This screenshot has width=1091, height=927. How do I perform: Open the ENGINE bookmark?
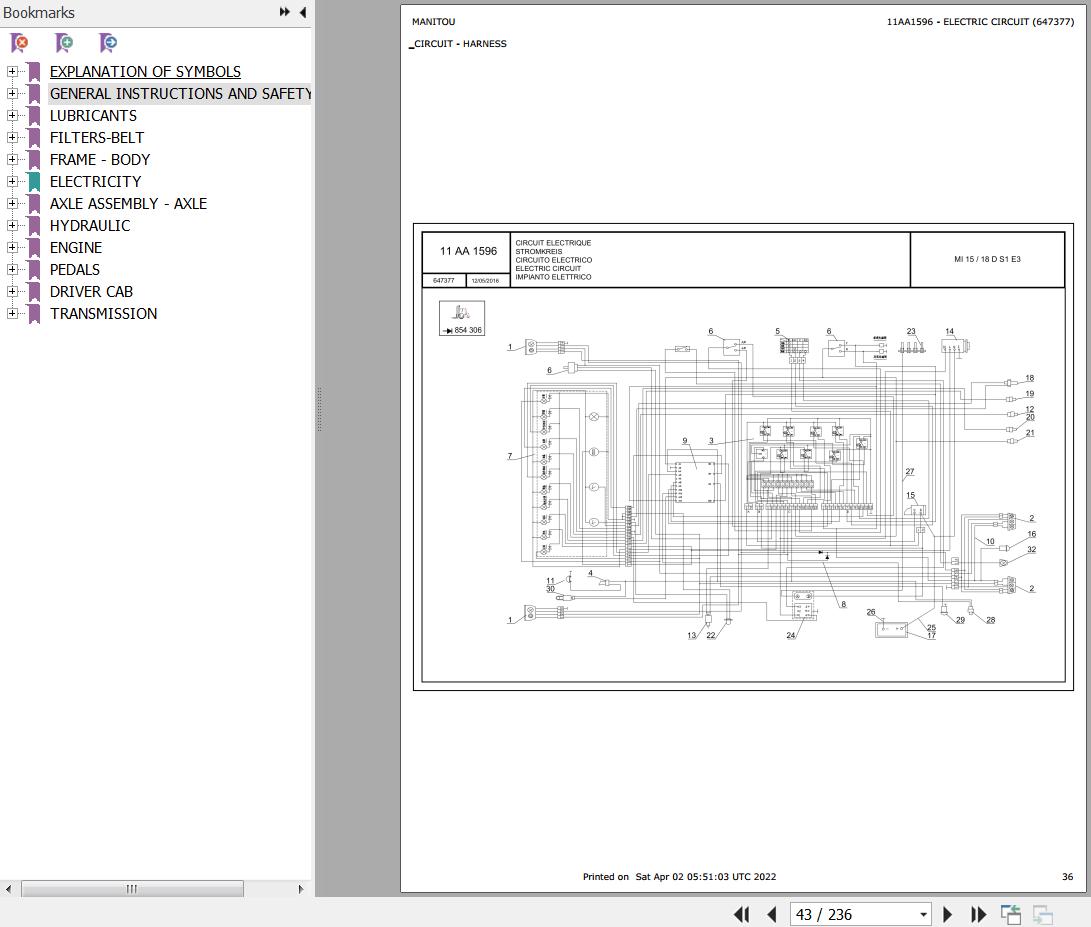point(76,248)
